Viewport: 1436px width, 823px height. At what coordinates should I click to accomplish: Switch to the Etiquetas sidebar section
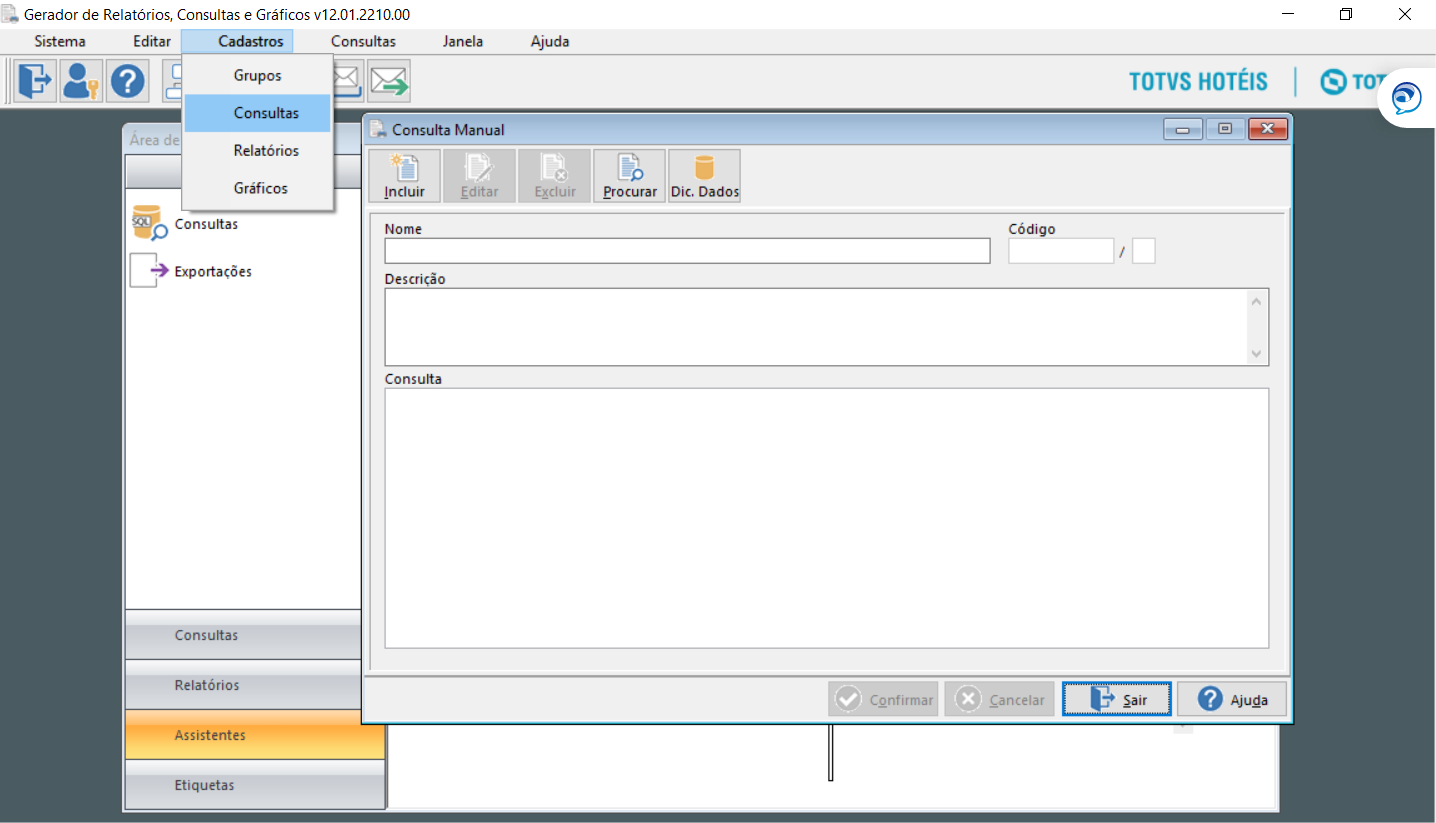pyautogui.click(x=255, y=785)
